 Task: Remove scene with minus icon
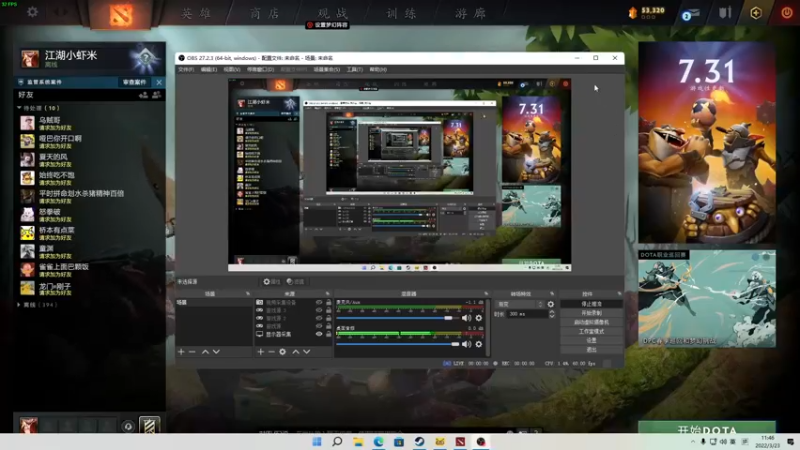click(192, 352)
